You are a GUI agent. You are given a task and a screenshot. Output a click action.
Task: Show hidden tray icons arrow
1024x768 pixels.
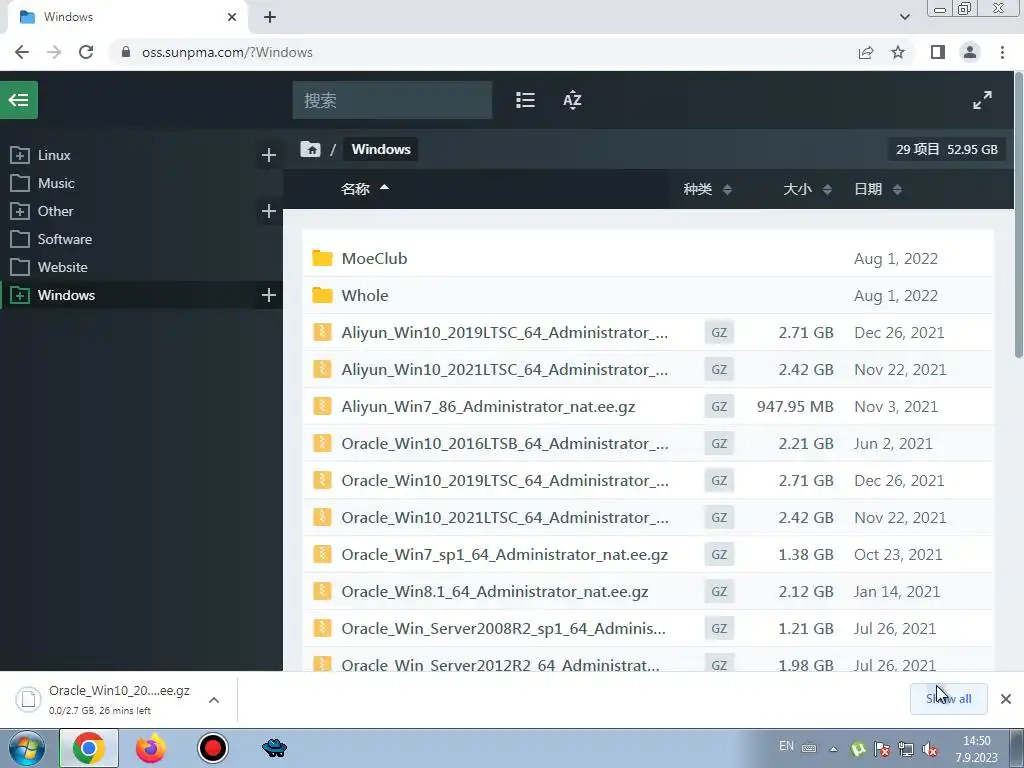833,749
